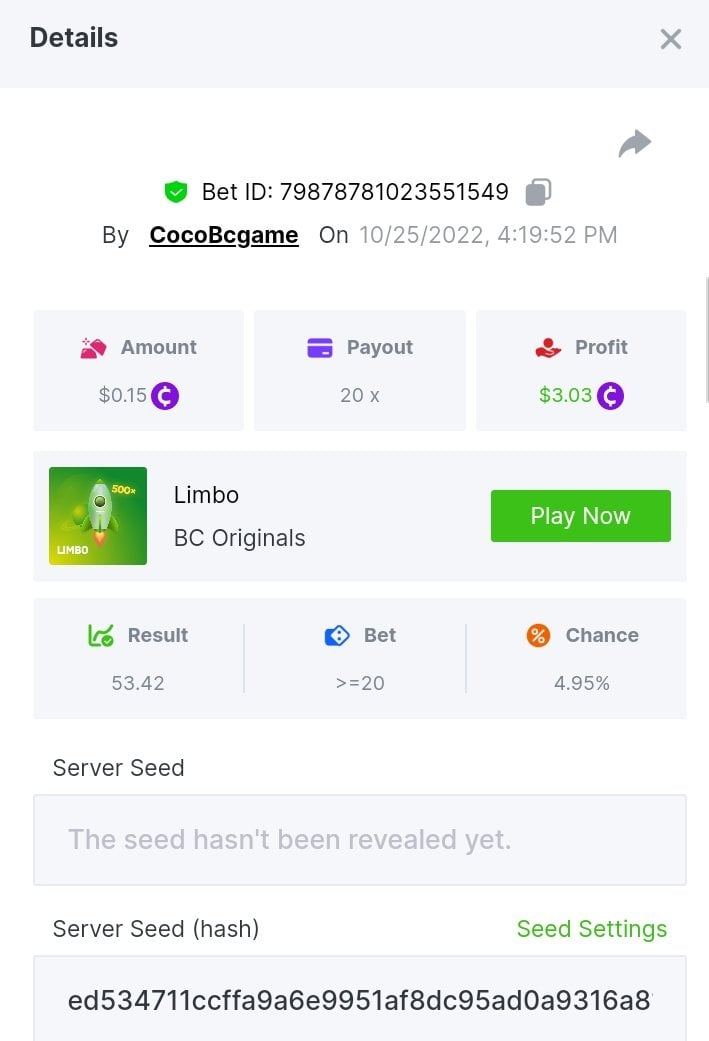
Task: Click the currency coin beside $0.15
Action: click(x=165, y=396)
